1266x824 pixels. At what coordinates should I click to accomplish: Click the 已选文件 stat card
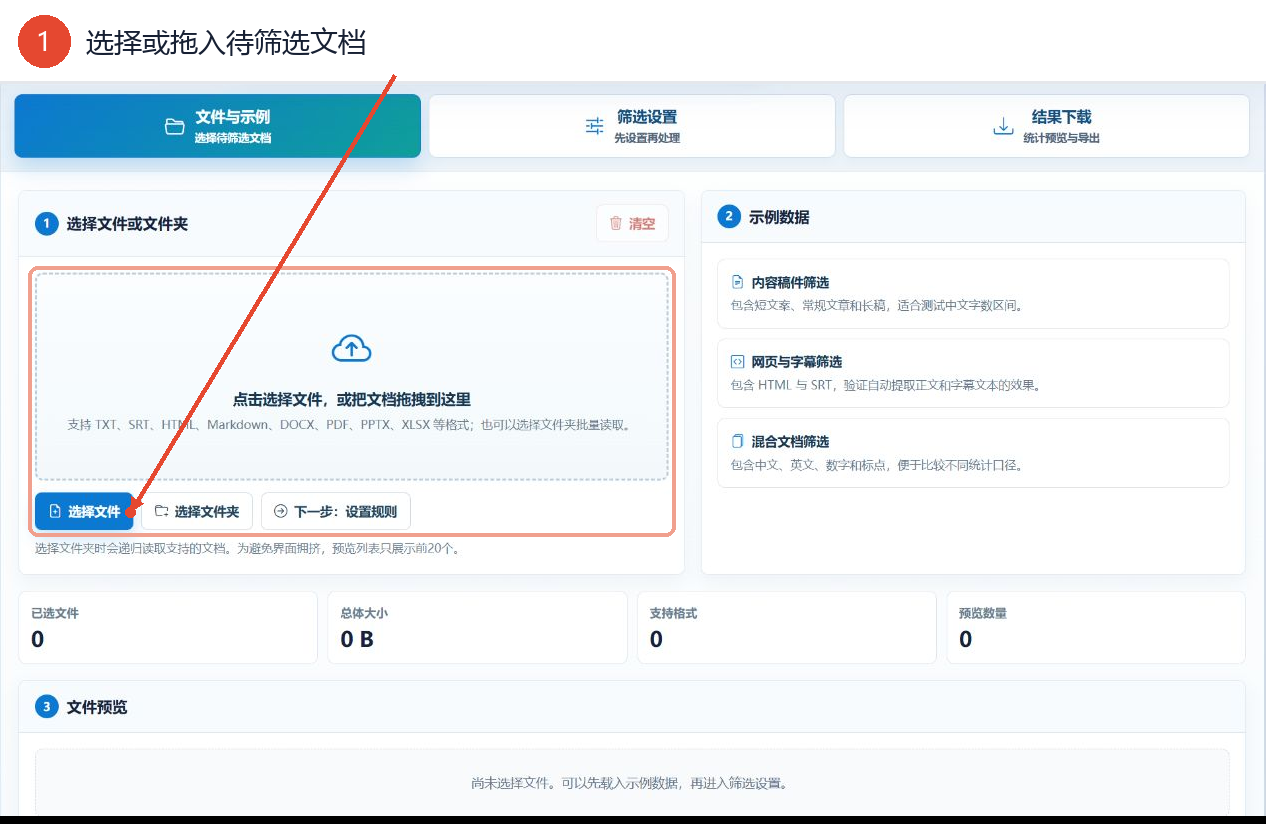[x=168, y=628]
